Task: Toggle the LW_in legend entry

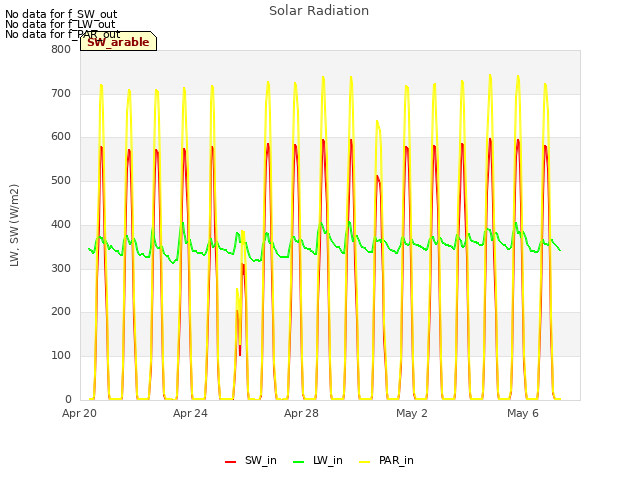Action: [318, 460]
